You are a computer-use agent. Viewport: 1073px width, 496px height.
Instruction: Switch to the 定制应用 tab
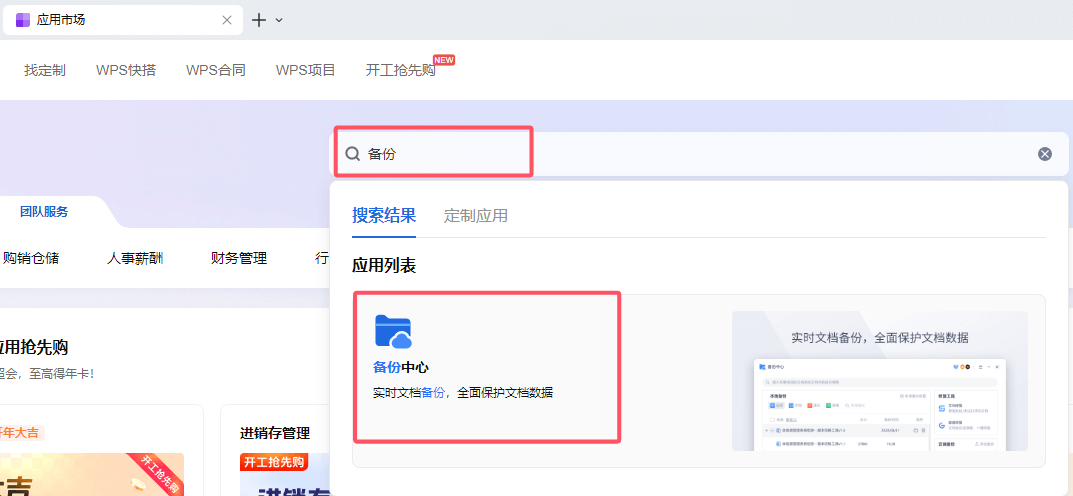tap(476, 216)
